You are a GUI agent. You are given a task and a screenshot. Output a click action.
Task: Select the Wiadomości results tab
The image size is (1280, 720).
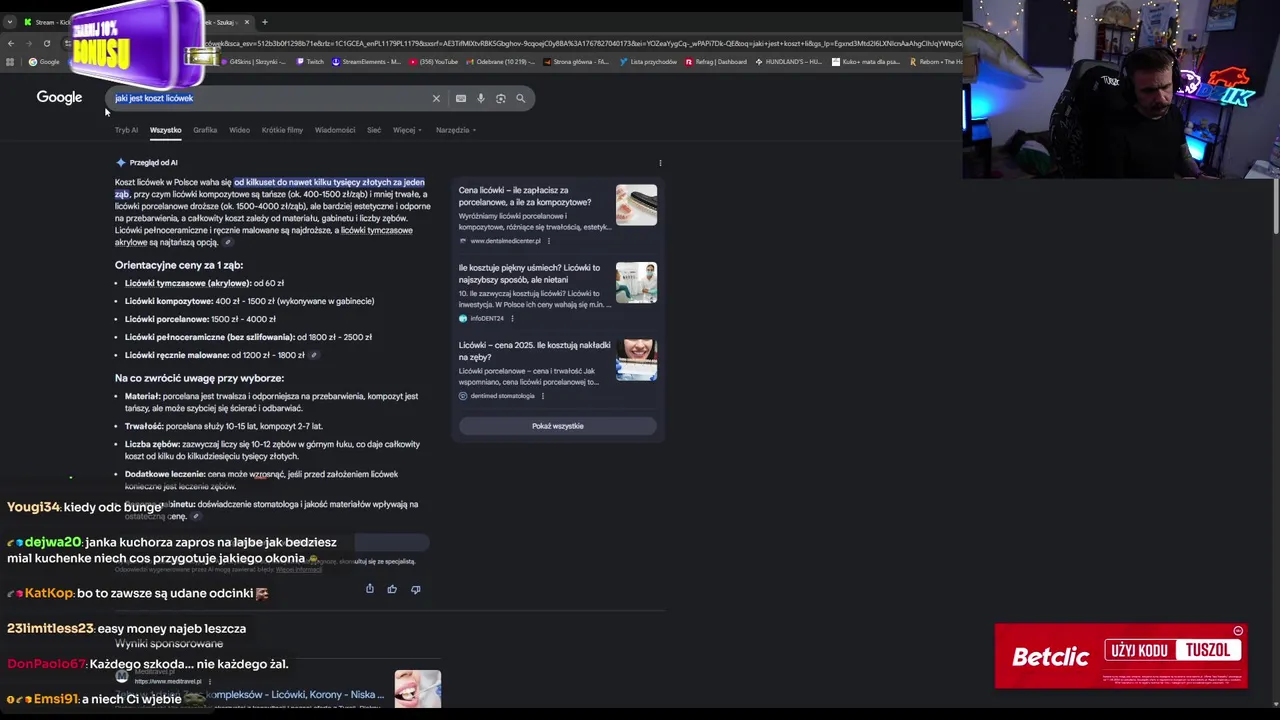coord(335,130)
